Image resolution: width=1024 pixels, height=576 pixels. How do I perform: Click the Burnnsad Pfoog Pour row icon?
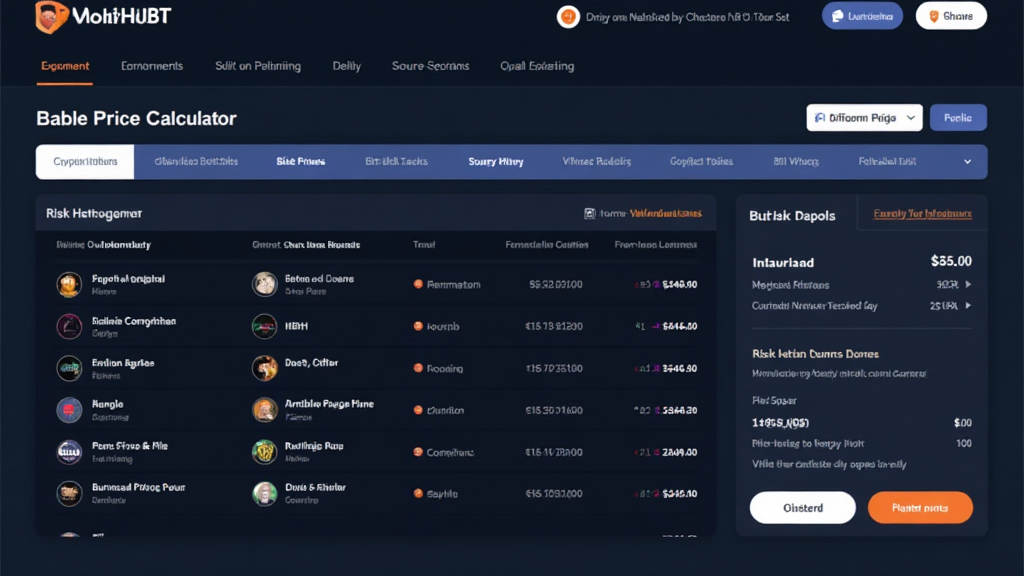coord(69,493)
